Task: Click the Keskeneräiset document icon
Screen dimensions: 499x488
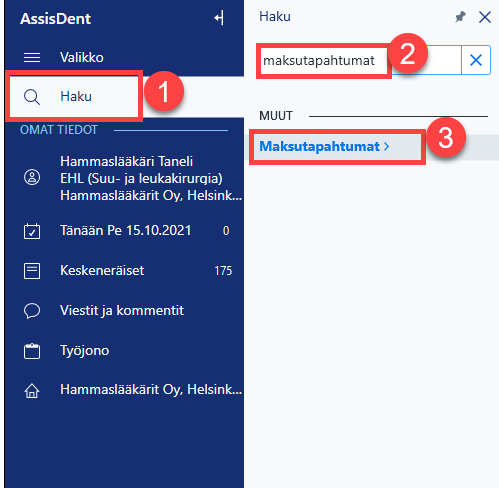Action: pyautogui.click(x=32, y=271)
